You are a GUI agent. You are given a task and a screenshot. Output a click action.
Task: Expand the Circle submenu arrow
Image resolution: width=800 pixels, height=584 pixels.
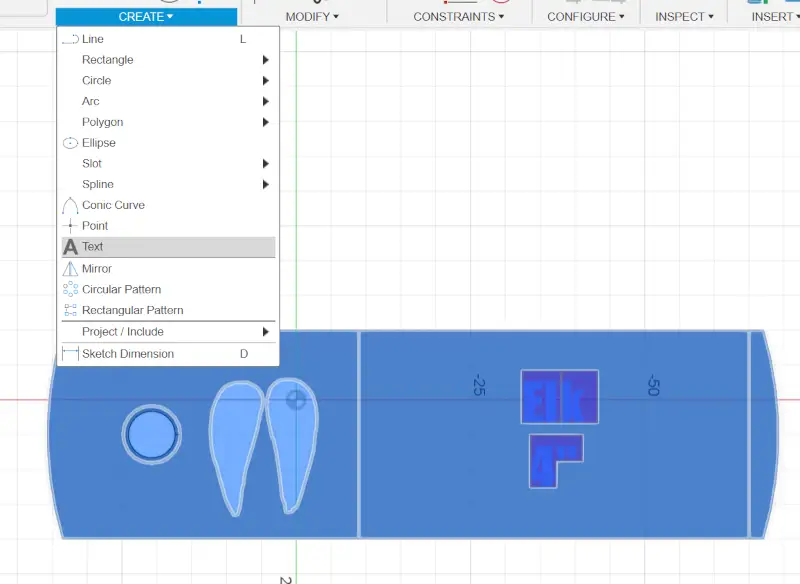tap(265, 81)
